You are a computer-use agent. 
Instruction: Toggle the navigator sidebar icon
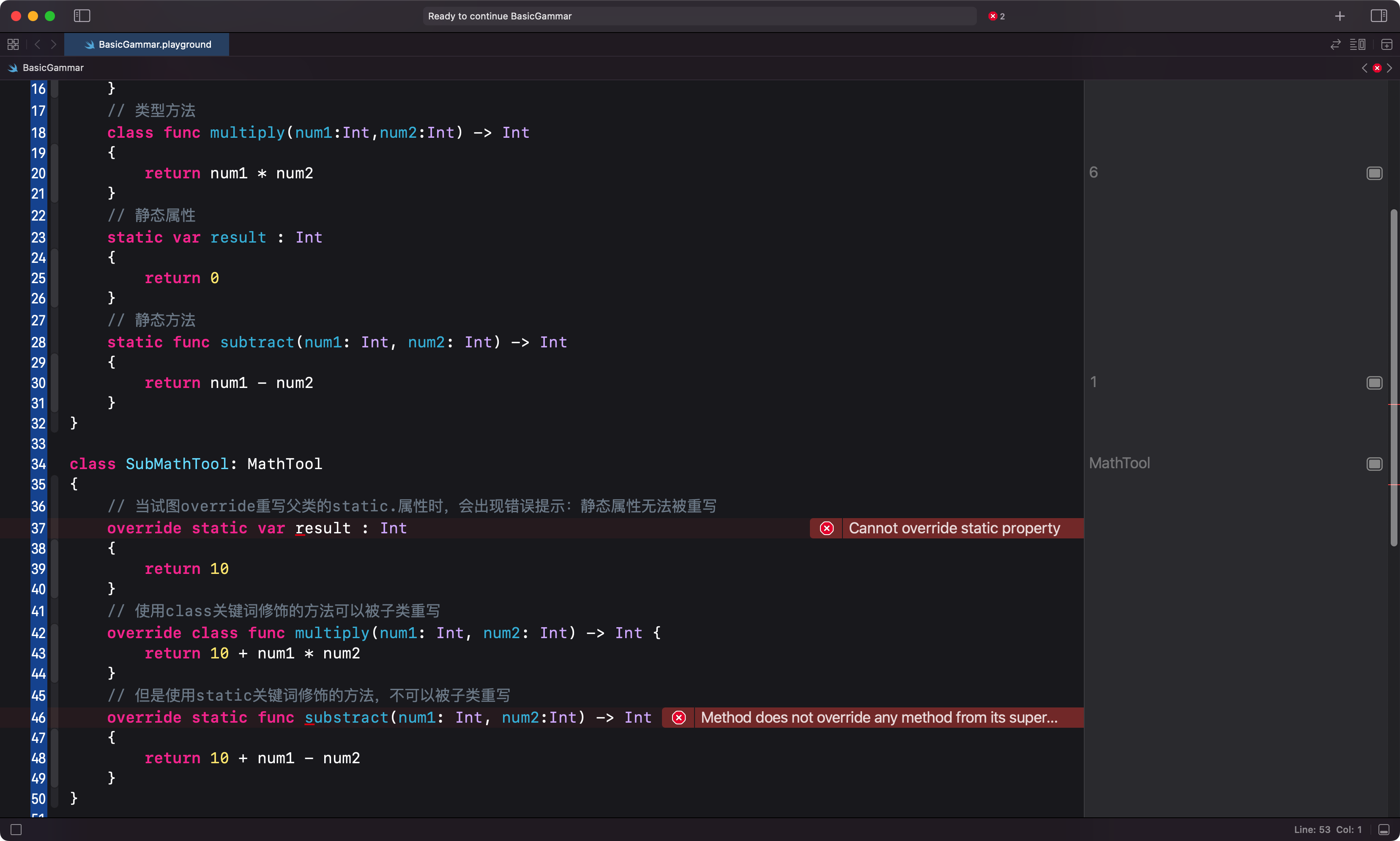coord(82,16)
